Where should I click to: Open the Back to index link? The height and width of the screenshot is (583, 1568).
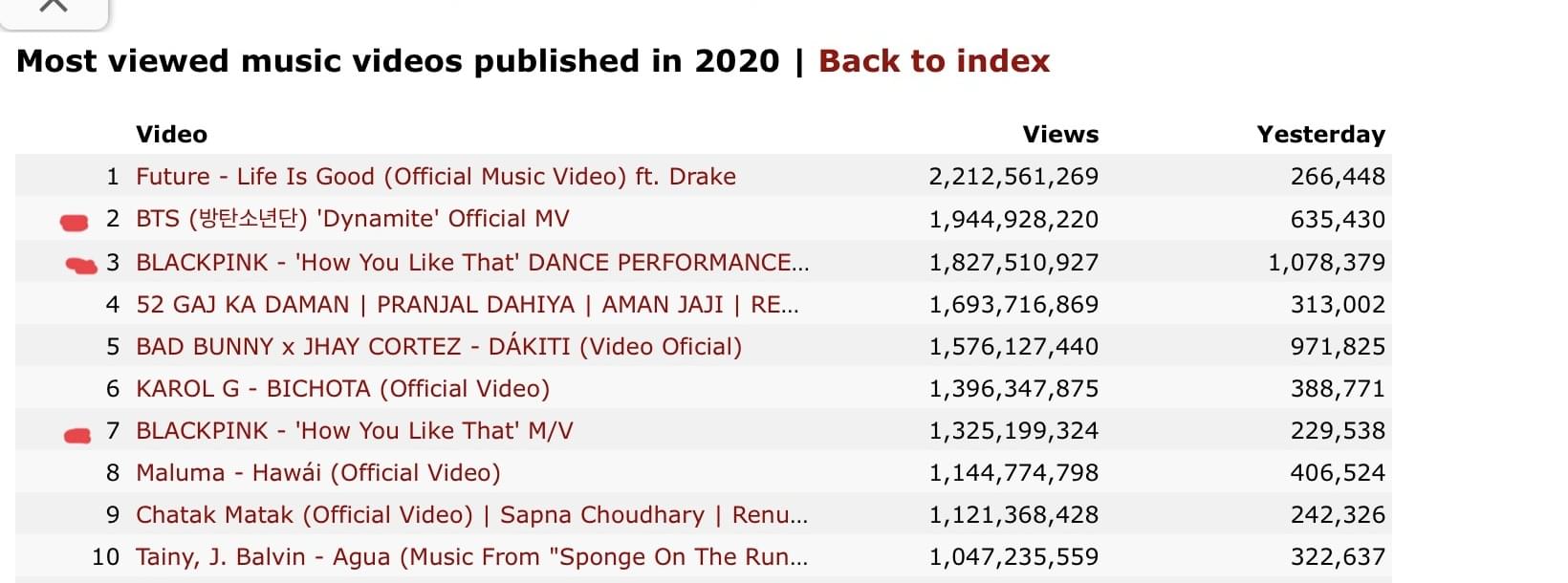coord(934,61)
